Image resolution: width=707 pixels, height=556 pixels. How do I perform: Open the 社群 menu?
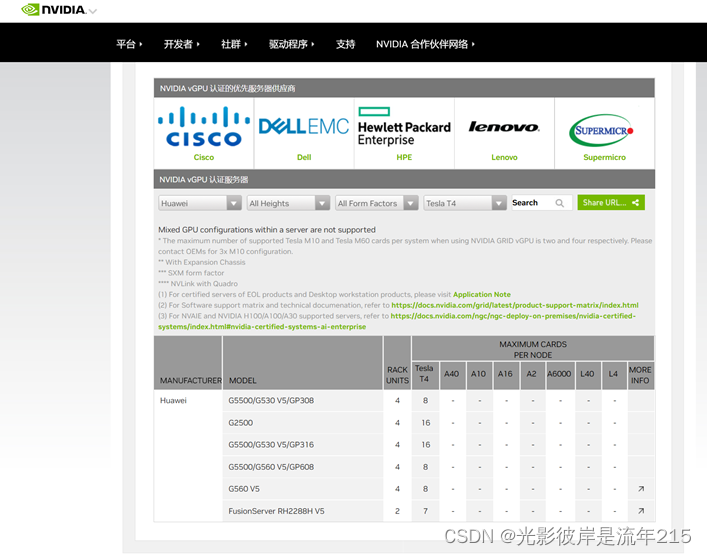click(x=234, y=44)
